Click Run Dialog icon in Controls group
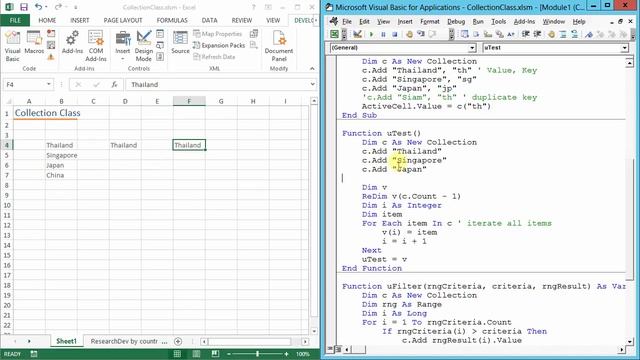 (x=160, y=57)
